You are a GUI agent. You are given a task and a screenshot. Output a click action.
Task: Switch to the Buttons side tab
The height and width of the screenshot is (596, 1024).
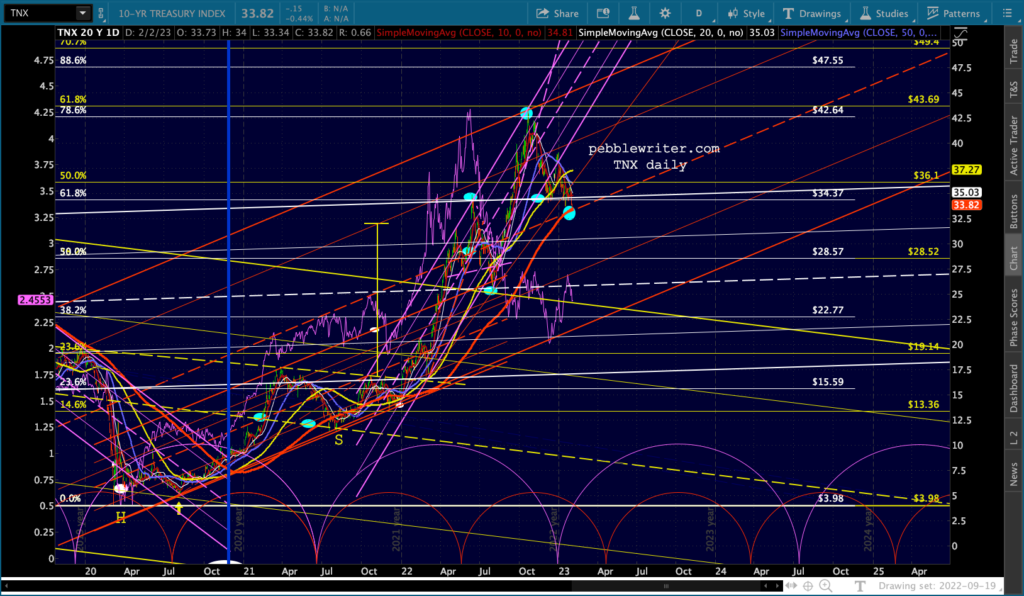tap(1014, 211)
